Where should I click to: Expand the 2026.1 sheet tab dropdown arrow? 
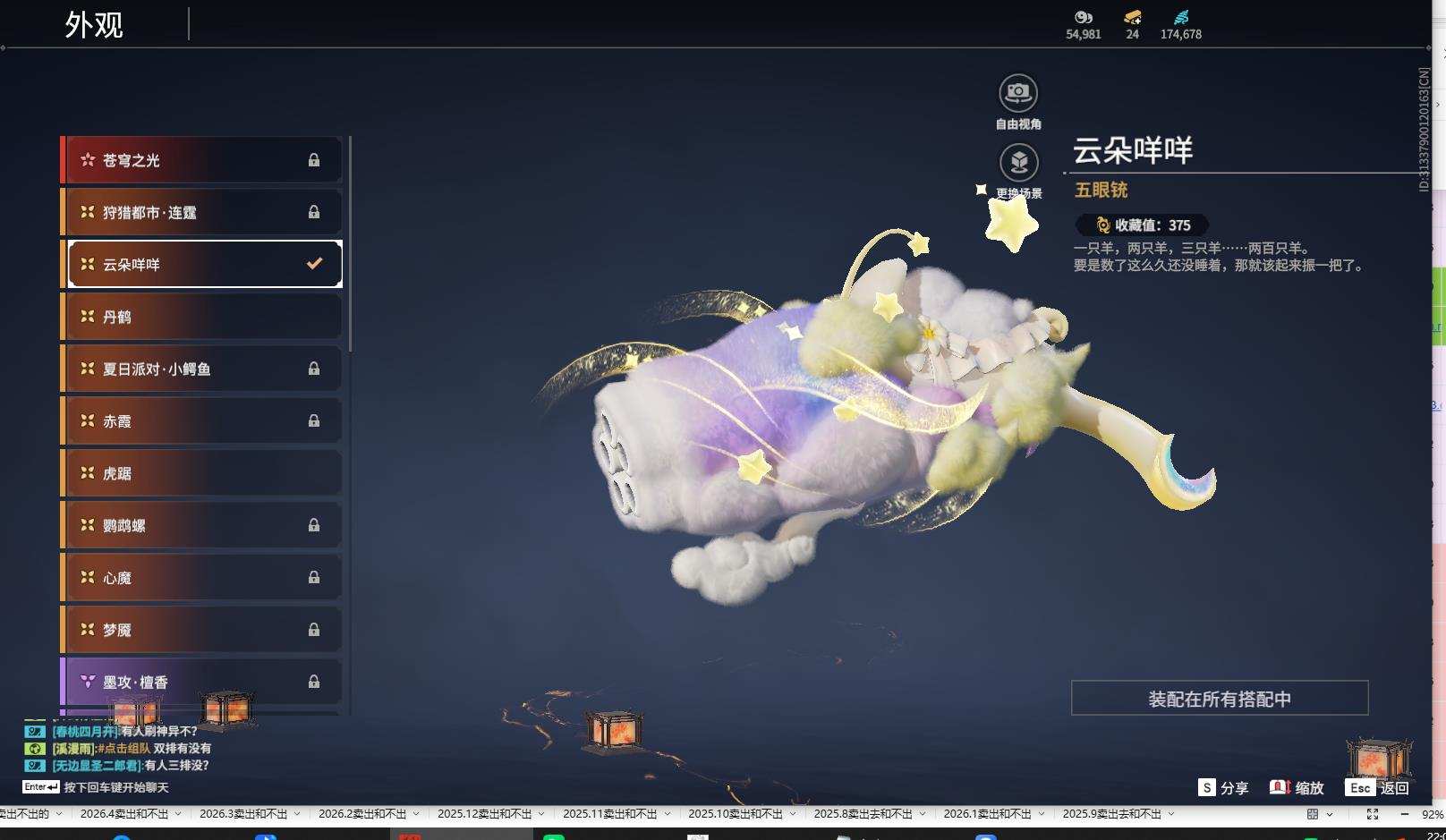point(1042,814)
